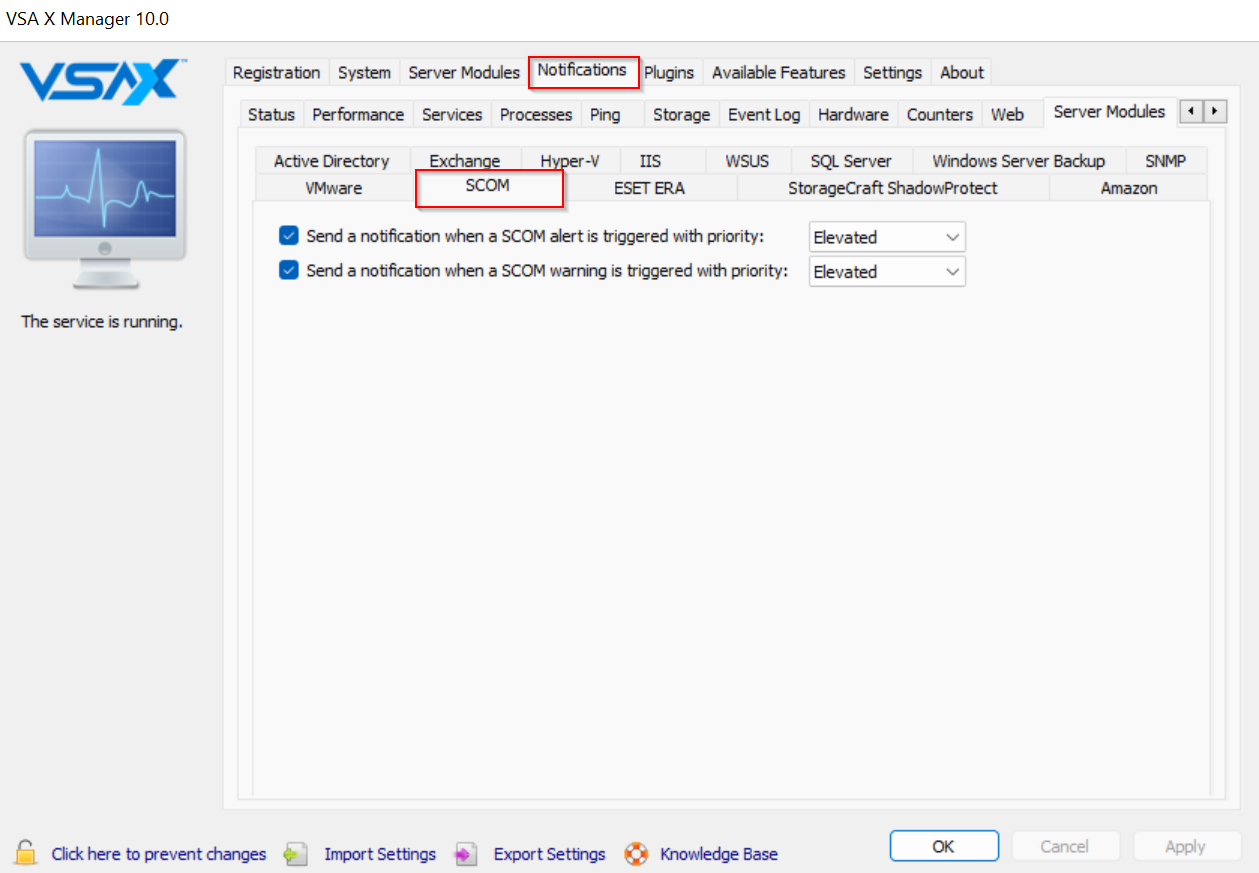
Task: Switch to the Hyper-V module tab
Action: [x=570, y=161]
